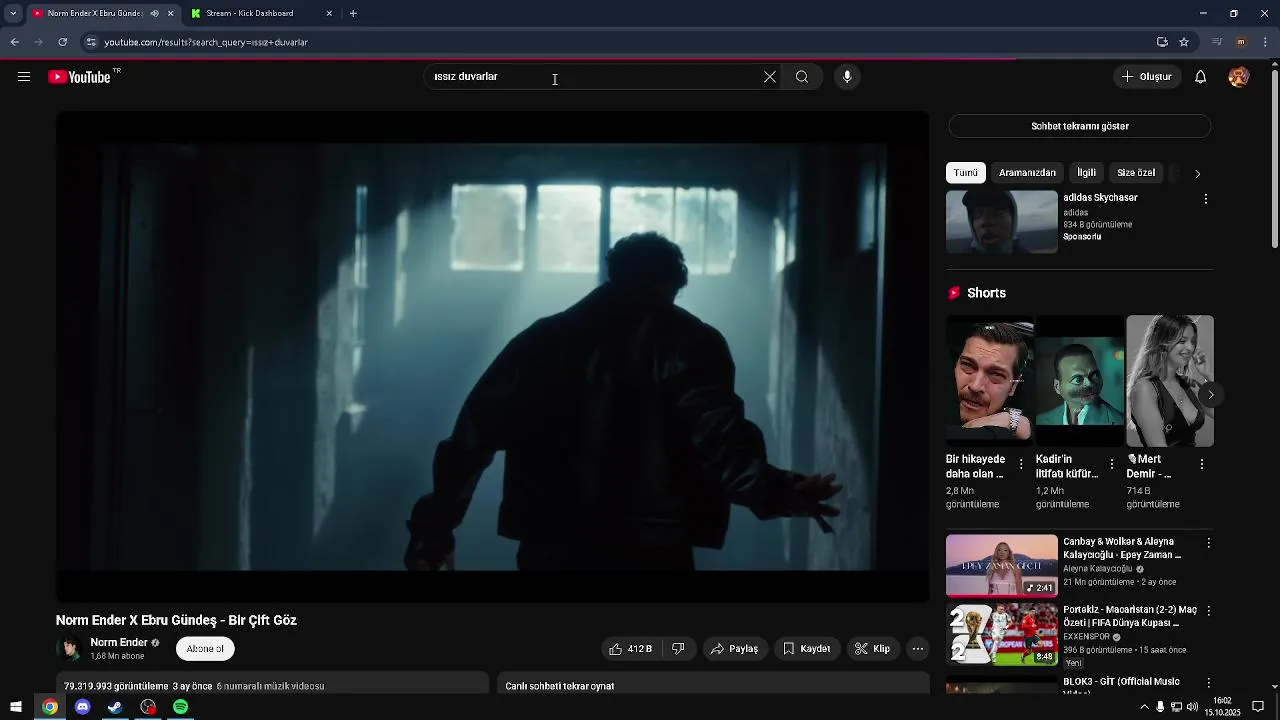This screenshot has width=1280, height=720.
Task: Open Steam from the taskbar
Action: pyautogui.click(x=115, y=707)
